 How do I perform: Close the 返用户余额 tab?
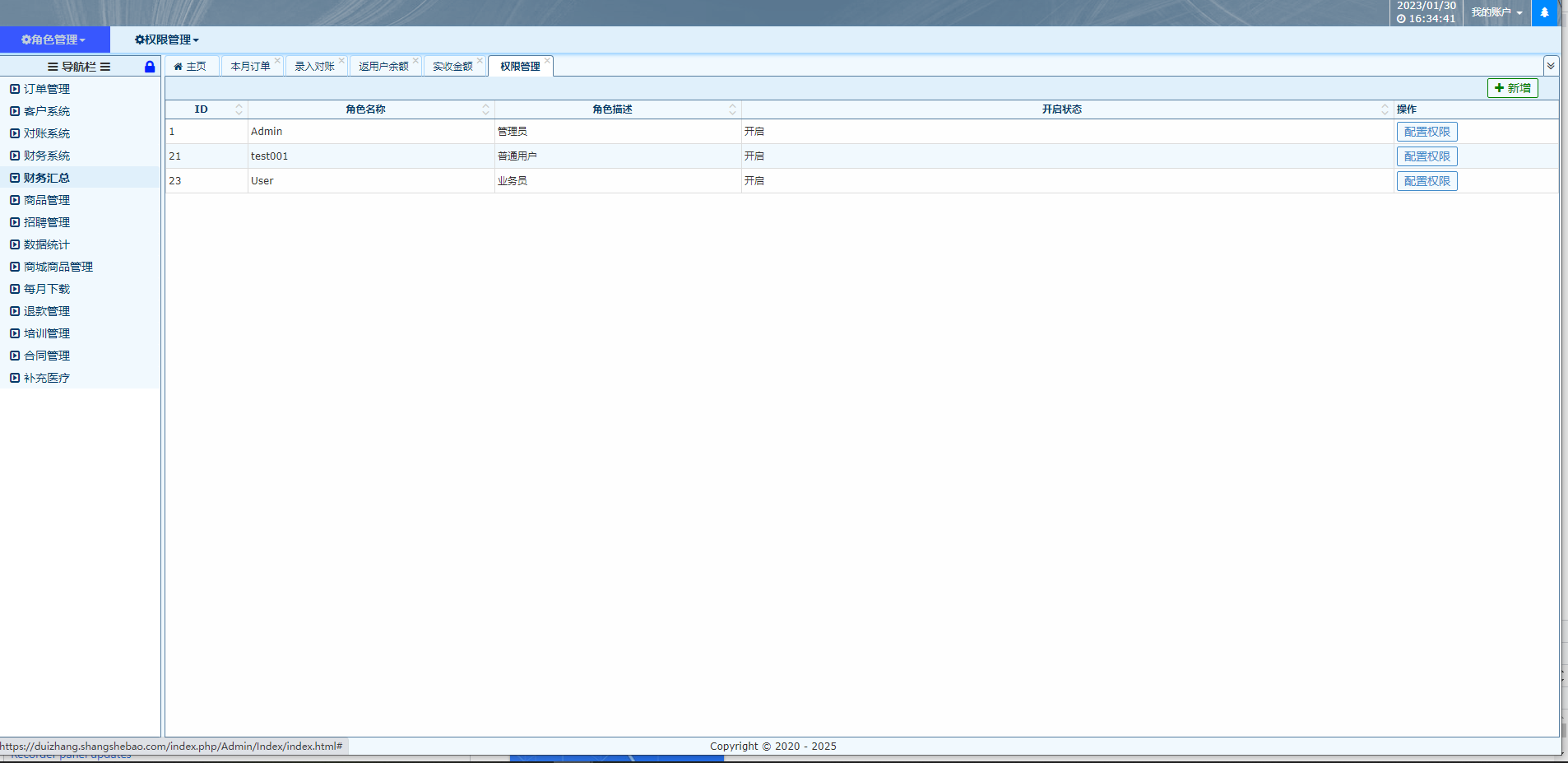(x=415, y=60)
